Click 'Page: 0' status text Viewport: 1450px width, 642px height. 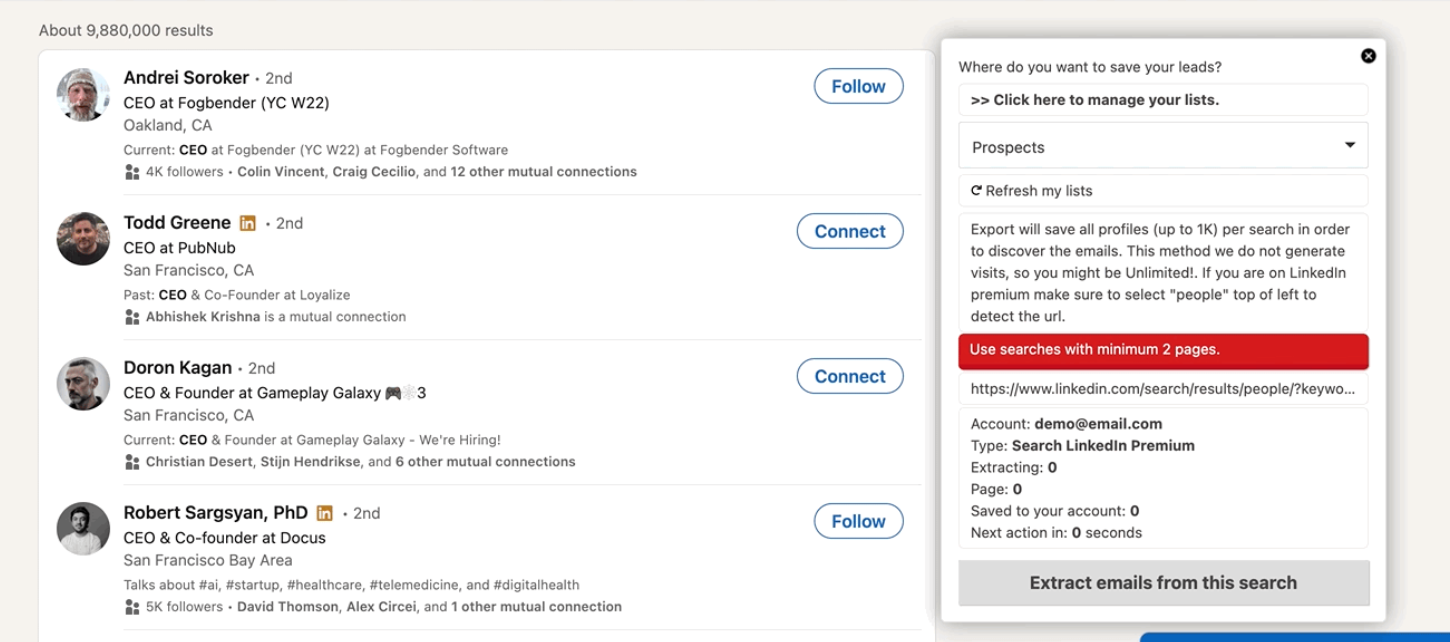(996, 490)
